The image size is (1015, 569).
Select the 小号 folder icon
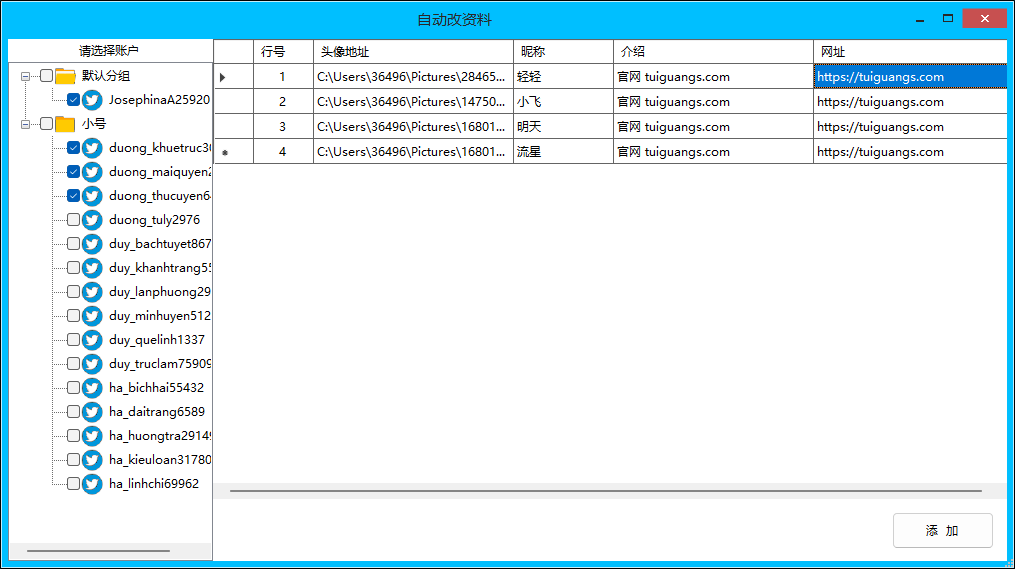66,124
